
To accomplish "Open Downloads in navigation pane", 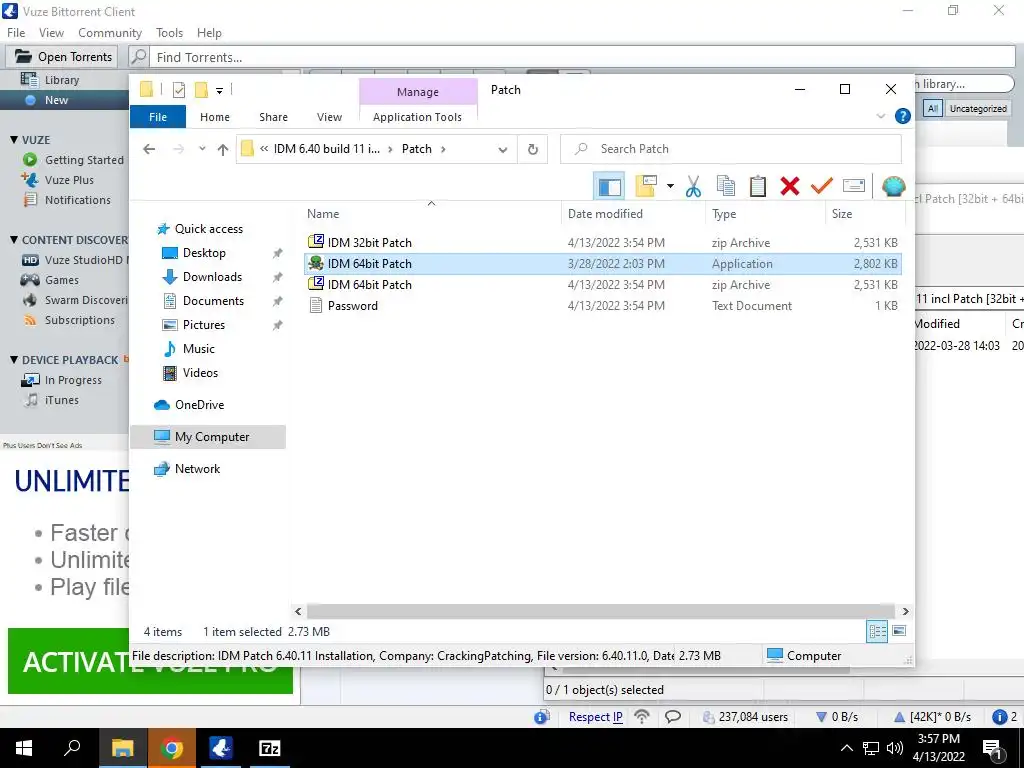I will pos(212,277).
